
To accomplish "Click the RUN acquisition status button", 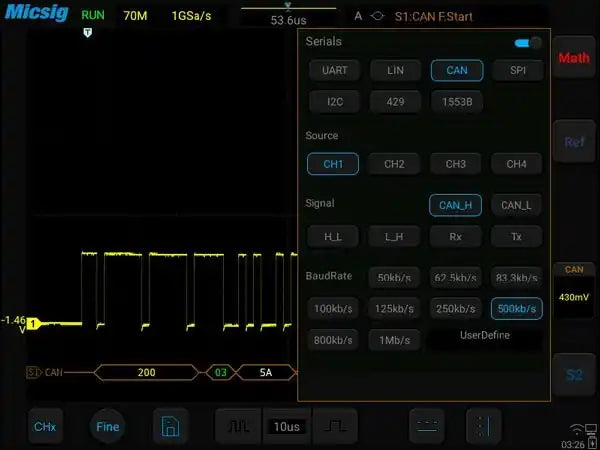I will pyautogui.click(x=92, y=16).
